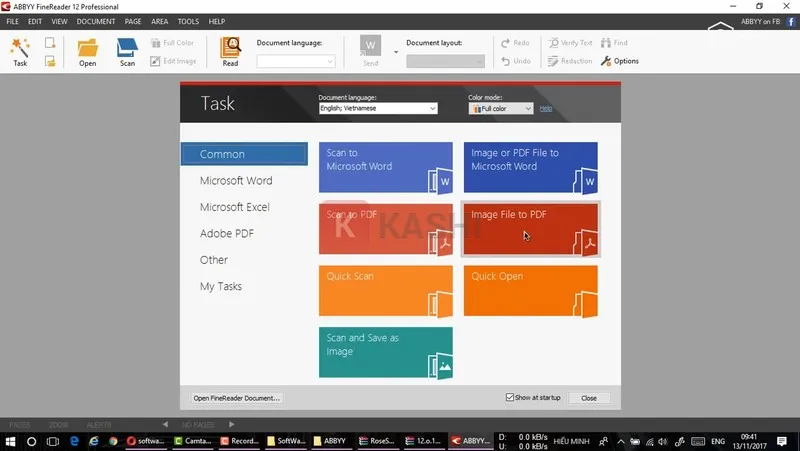The image size is (800, 451).
Task: Click the Help link in Task window
Action: coord(546,108)
